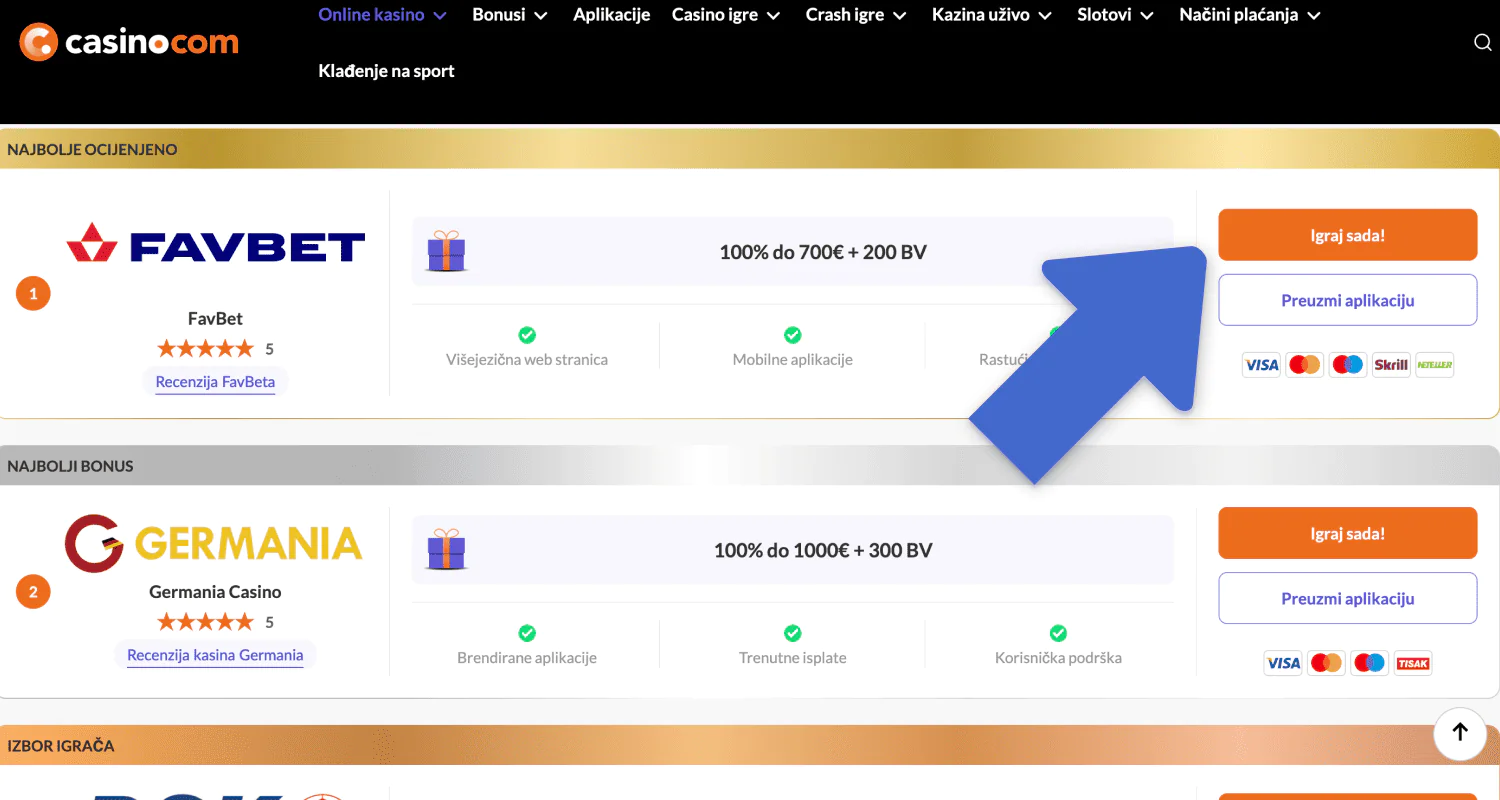Image resolution: width=1500 pixels, height=800 pixels.
Task: Click the FavBet casino name text
Action: (215, 319)
